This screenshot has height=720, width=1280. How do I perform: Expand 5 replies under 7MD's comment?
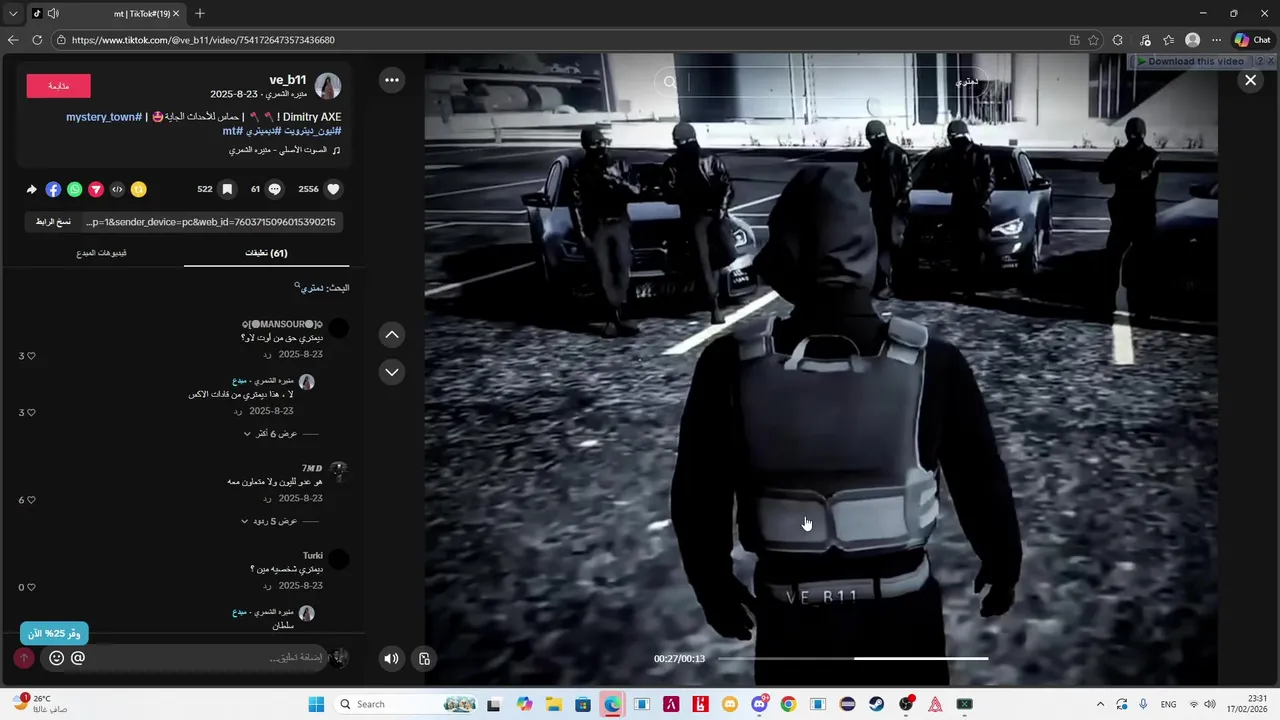(x=277, y=521)
